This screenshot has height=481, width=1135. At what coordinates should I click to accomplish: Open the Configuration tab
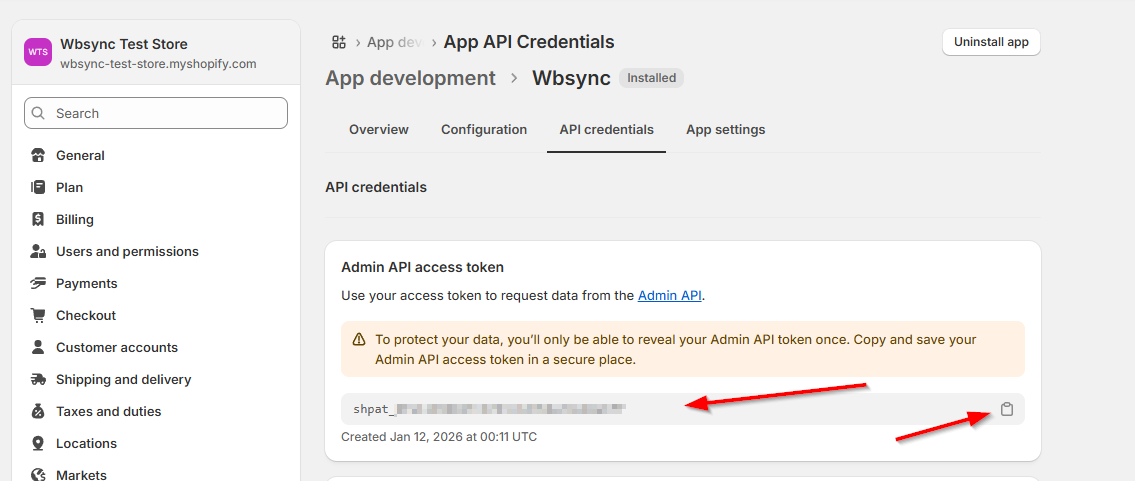[x=484, y=130]
